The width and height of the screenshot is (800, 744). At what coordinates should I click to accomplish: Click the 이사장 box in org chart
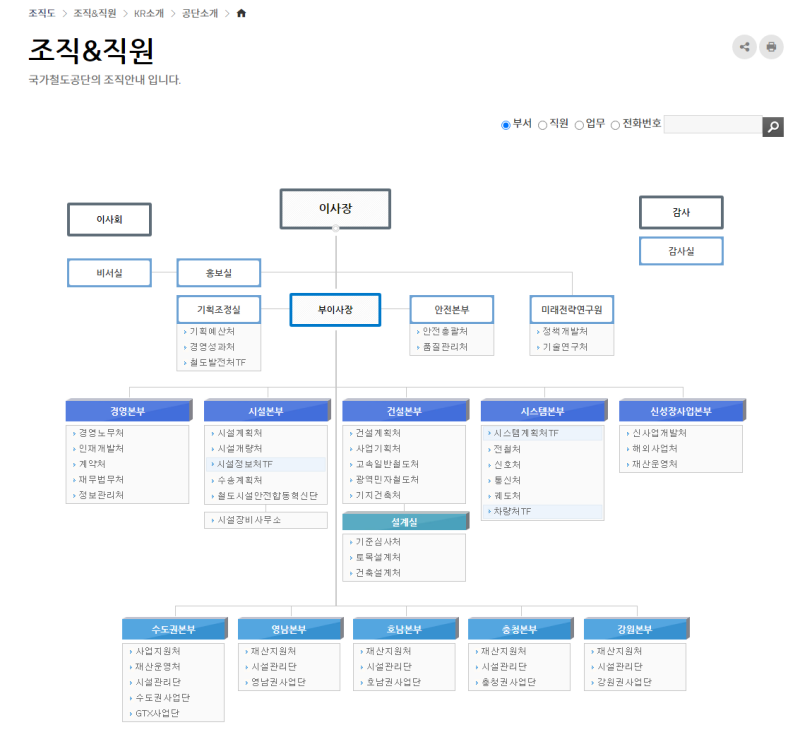[335, 208]
